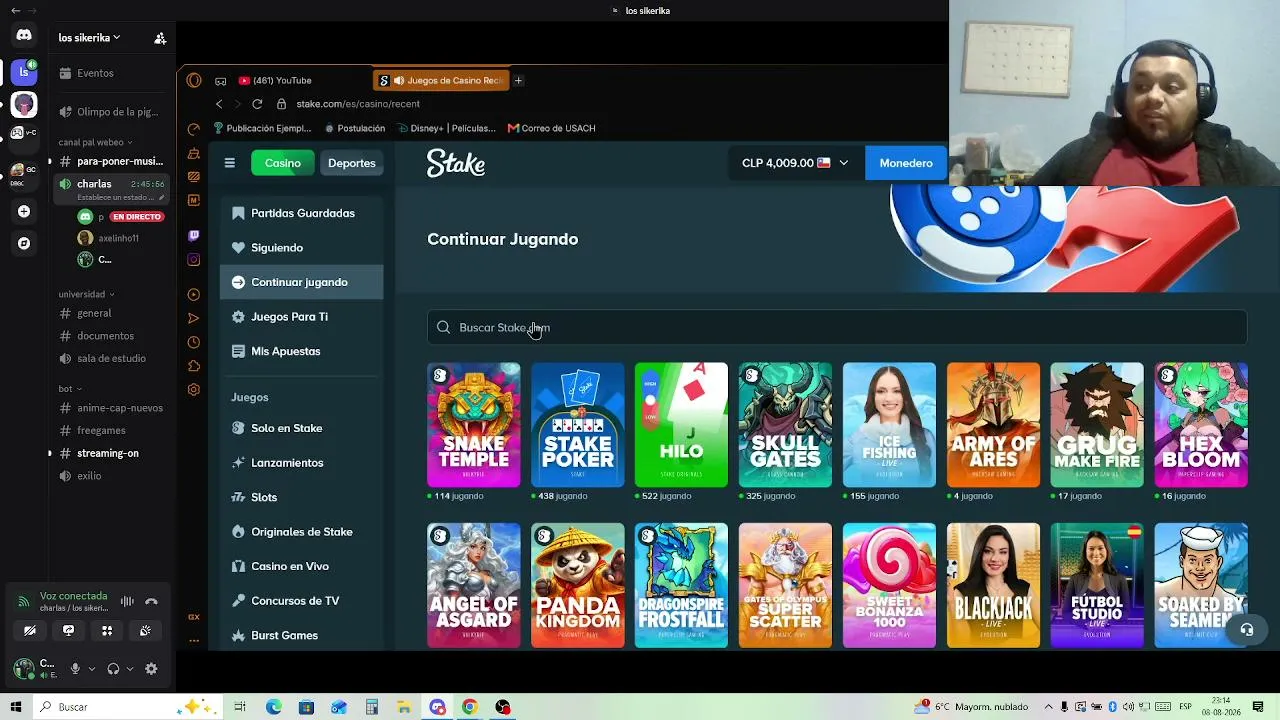The width and height of the screenshot is (1280, 720).
Task: Open the Blackjack Live game thumbnail
Action: tap(993, 585)
